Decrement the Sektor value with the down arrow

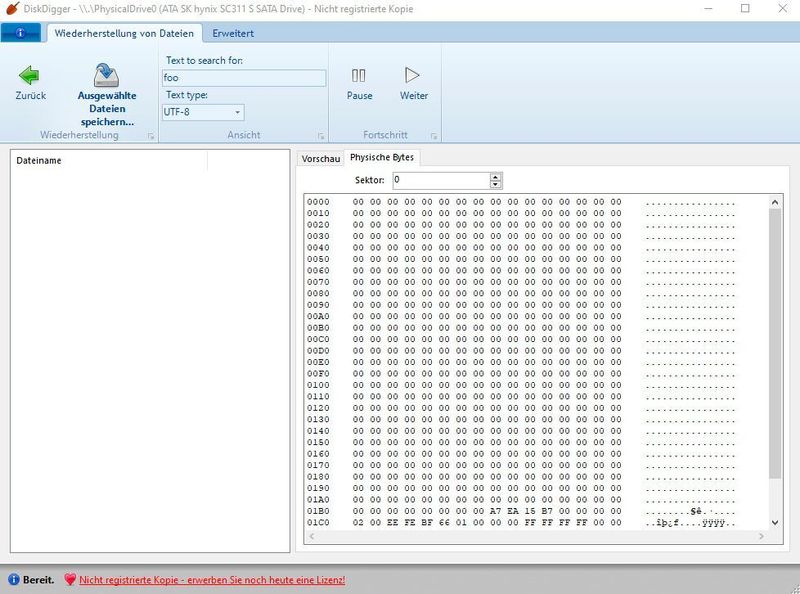point(495,185)
